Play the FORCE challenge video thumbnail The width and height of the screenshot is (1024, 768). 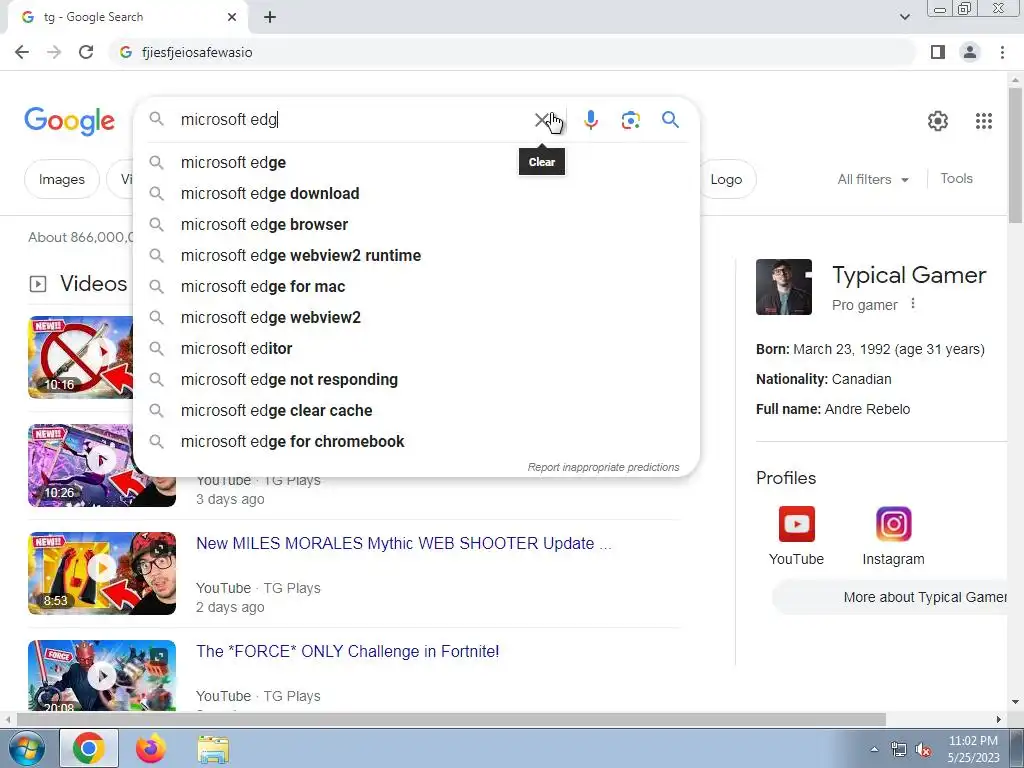point(102,675)
